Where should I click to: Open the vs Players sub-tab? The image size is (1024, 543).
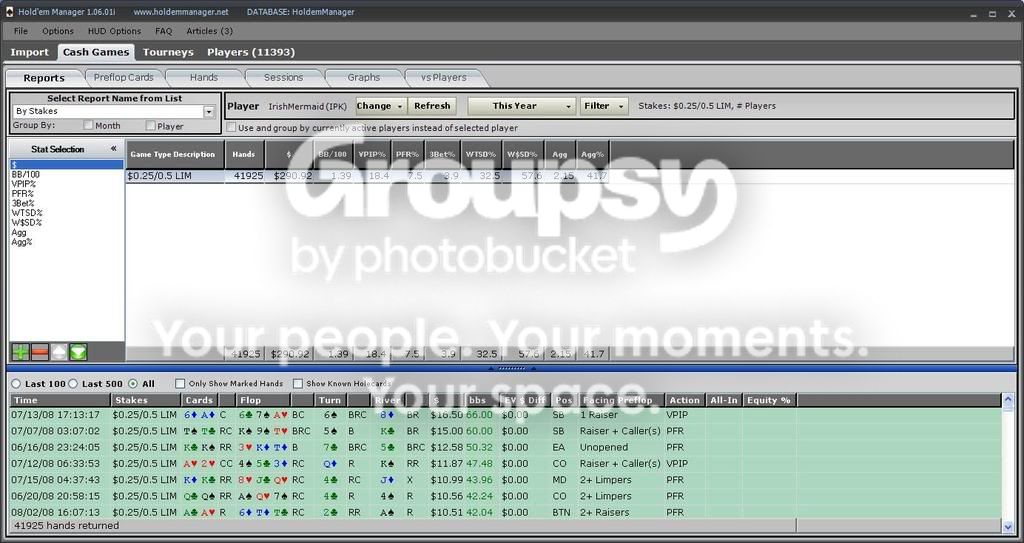tap(443, 77)
